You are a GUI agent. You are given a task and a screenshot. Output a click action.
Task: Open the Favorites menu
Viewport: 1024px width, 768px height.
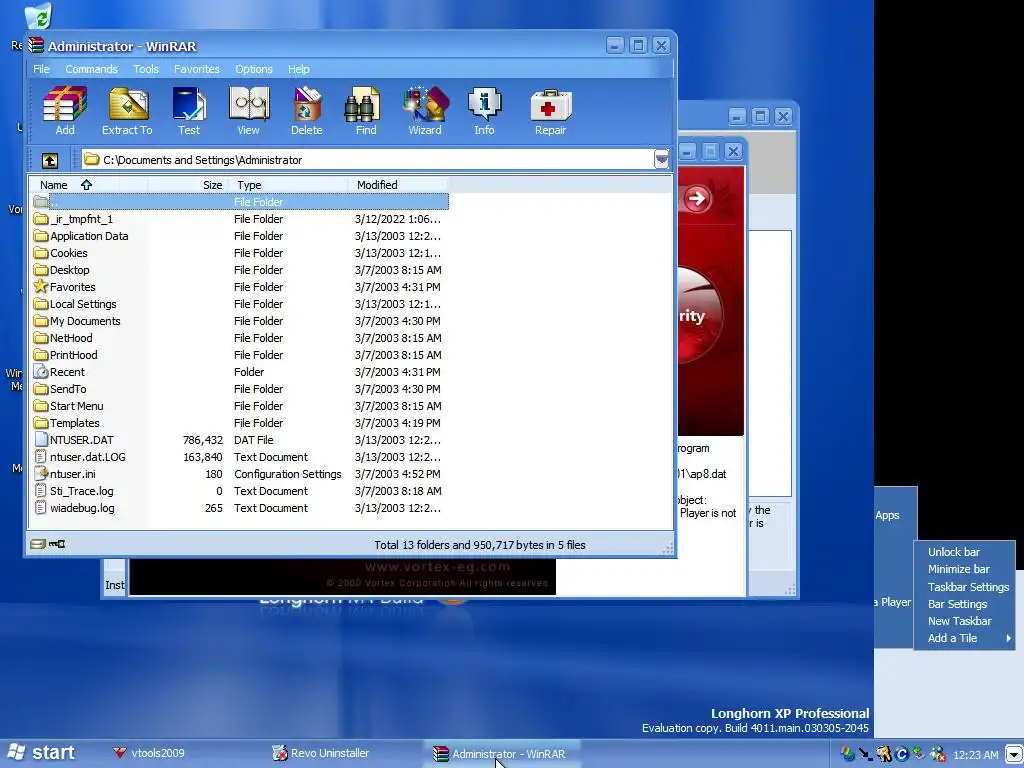tap(197, 69)
